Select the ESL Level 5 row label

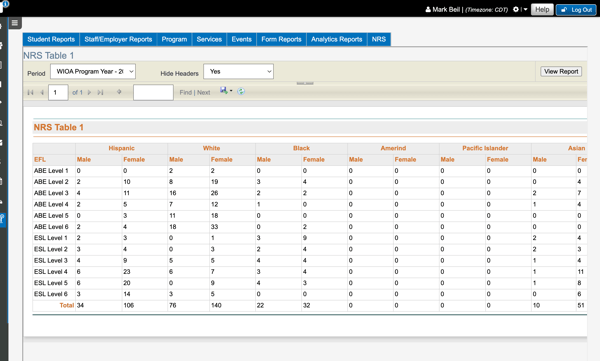[51, 283]
